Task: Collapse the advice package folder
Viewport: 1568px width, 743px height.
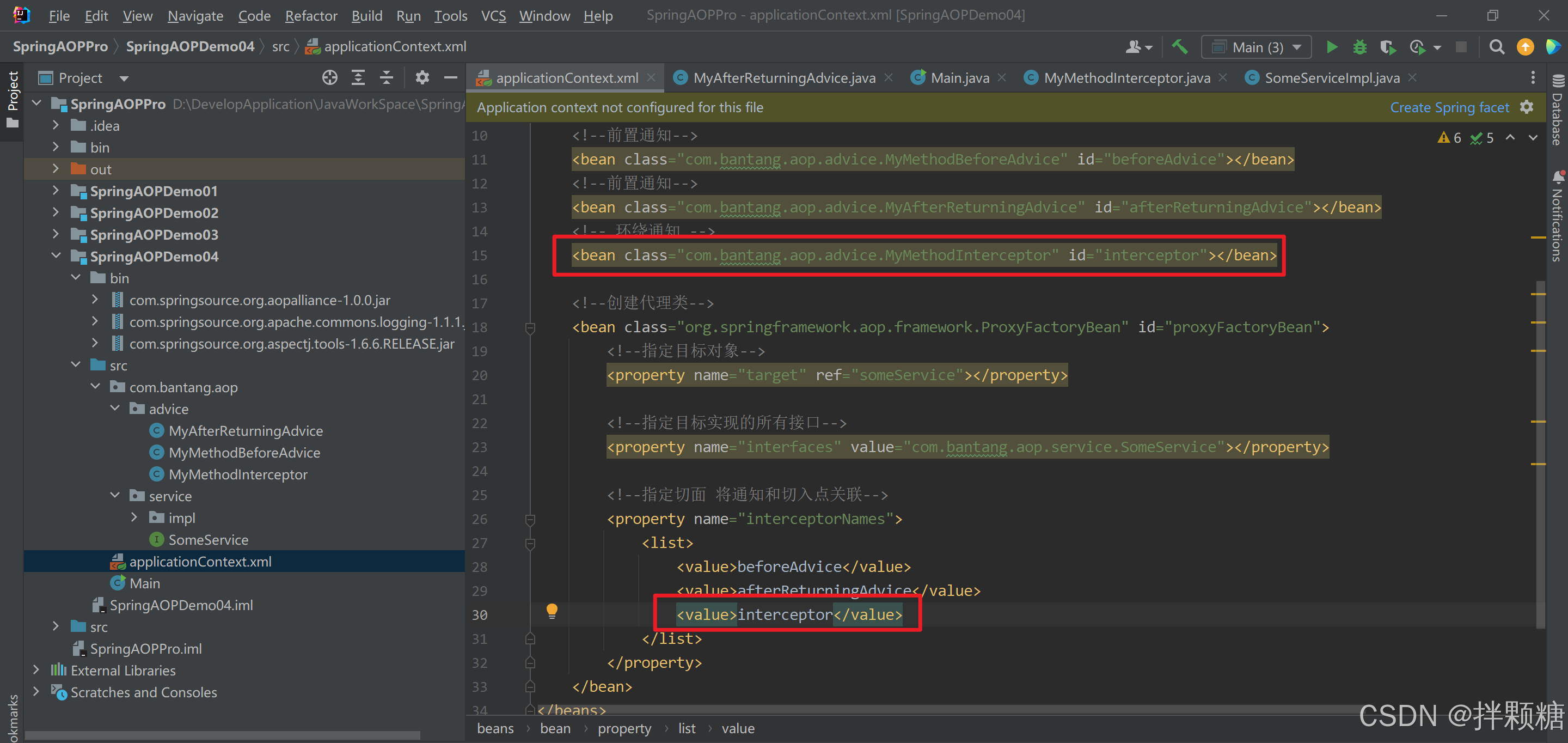Action: tap(115, 409)
